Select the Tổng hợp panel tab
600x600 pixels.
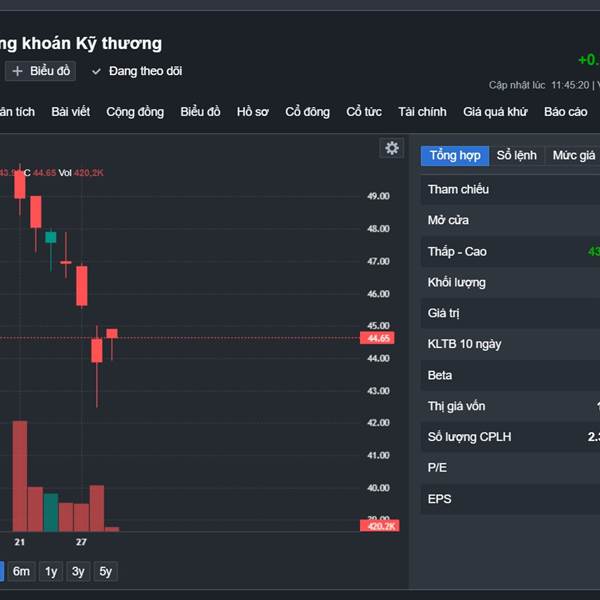455,155
